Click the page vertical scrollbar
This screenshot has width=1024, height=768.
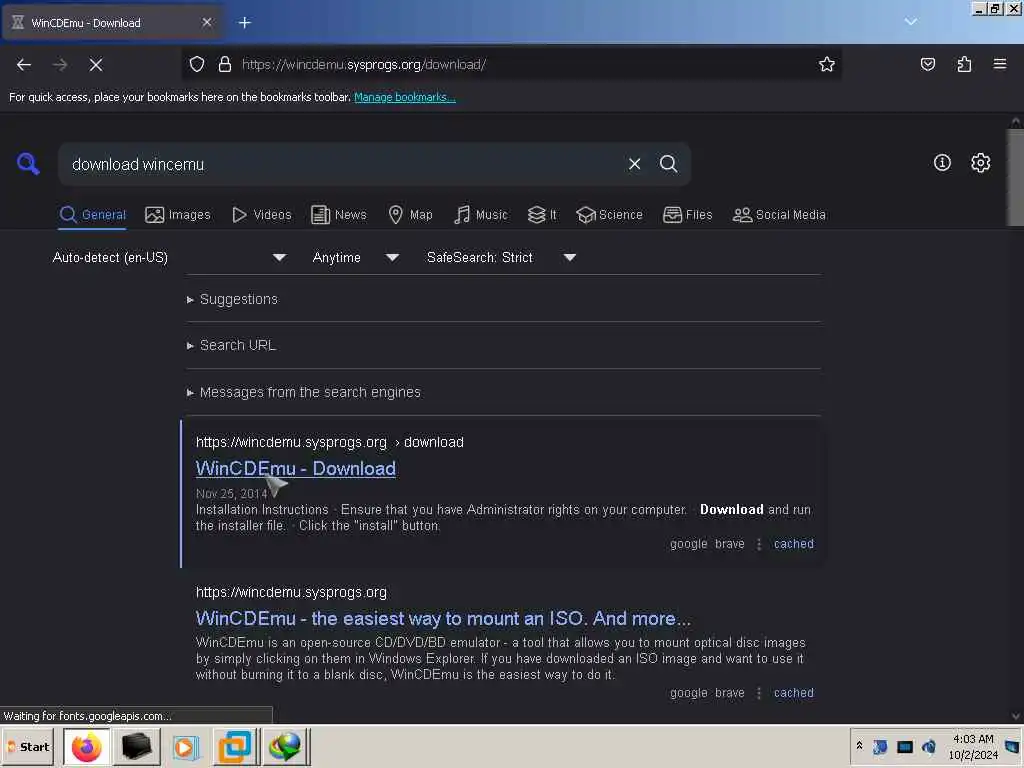click(1016, 178)
